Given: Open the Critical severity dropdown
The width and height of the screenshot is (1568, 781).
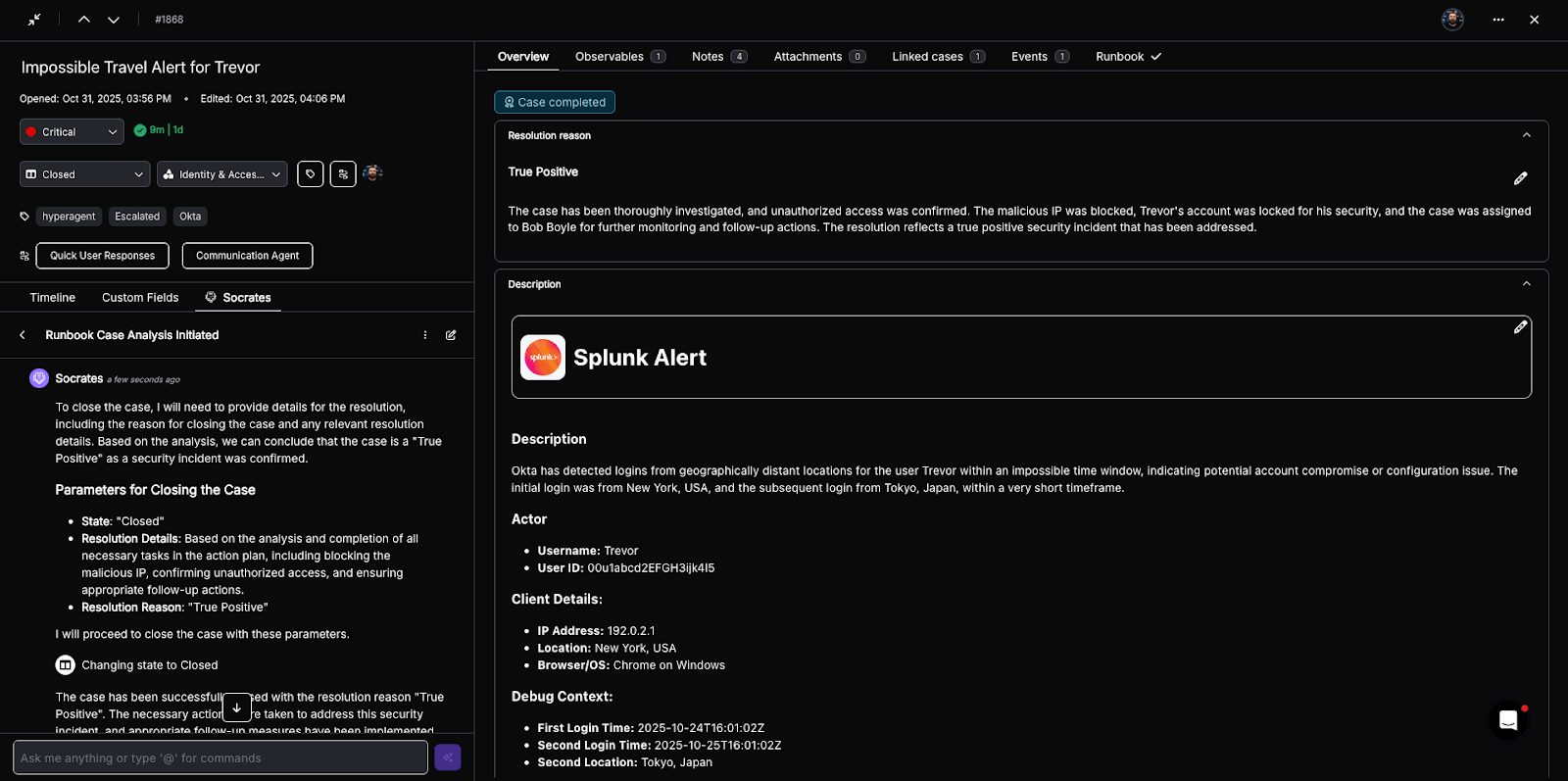Looking at the screenshot, I should coord(72,132).
